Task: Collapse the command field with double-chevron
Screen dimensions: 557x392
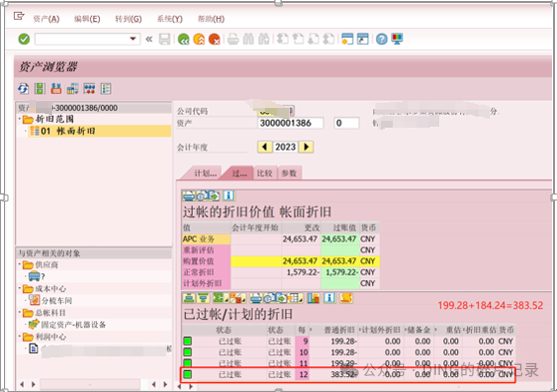Action: point(149,39)
